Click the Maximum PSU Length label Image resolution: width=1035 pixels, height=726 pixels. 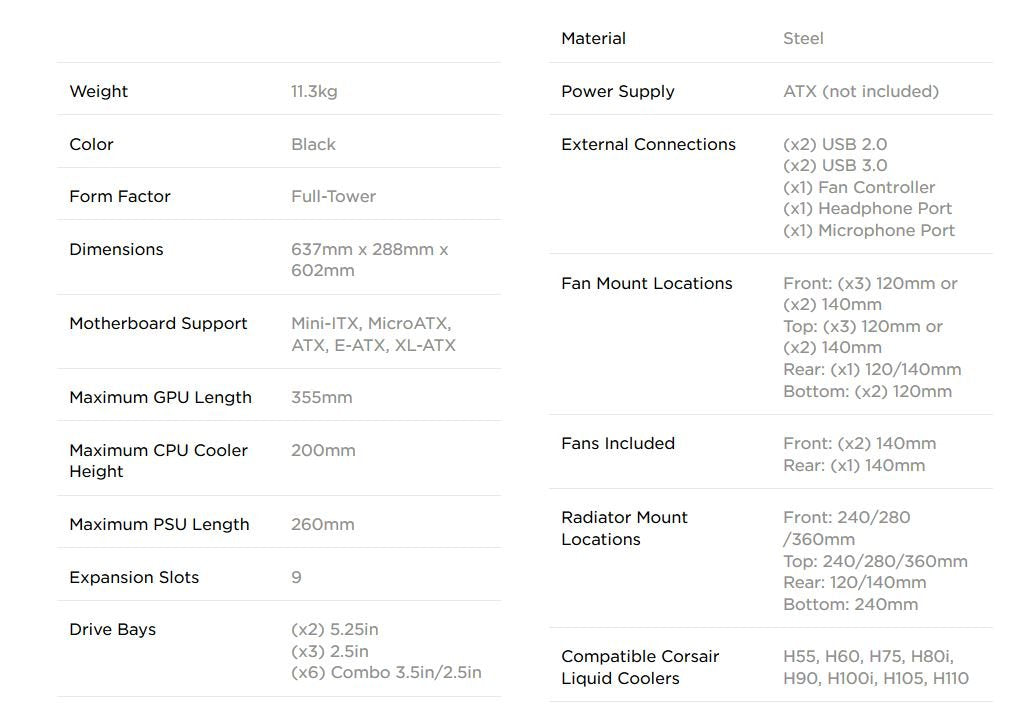tap(159, 524)
